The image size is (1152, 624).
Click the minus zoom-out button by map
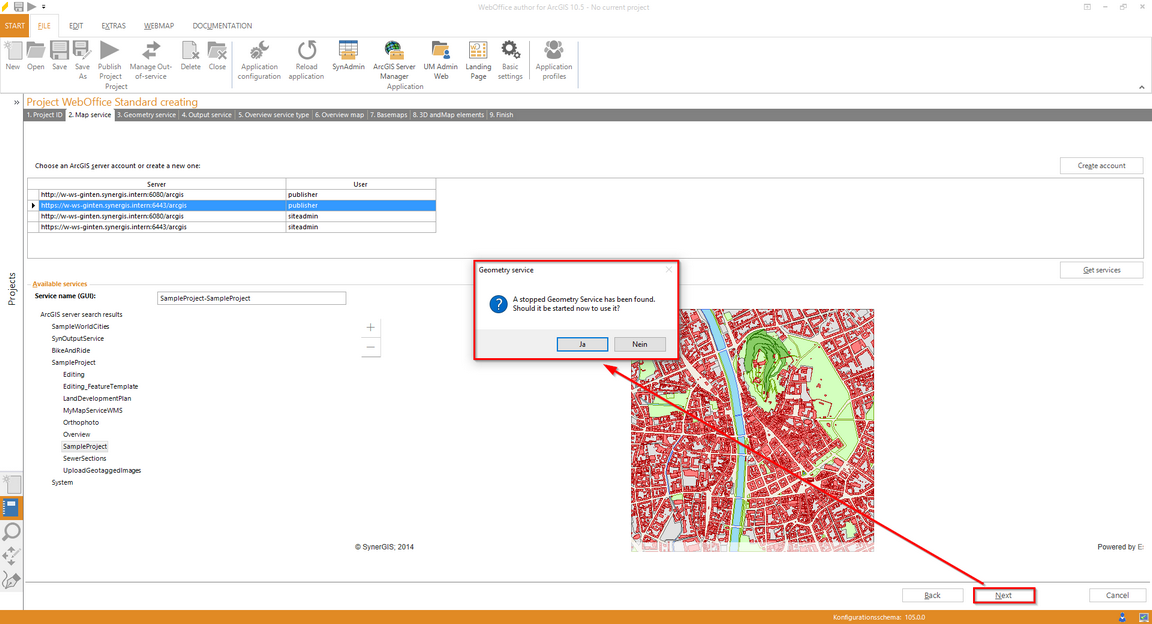point(371,347)
